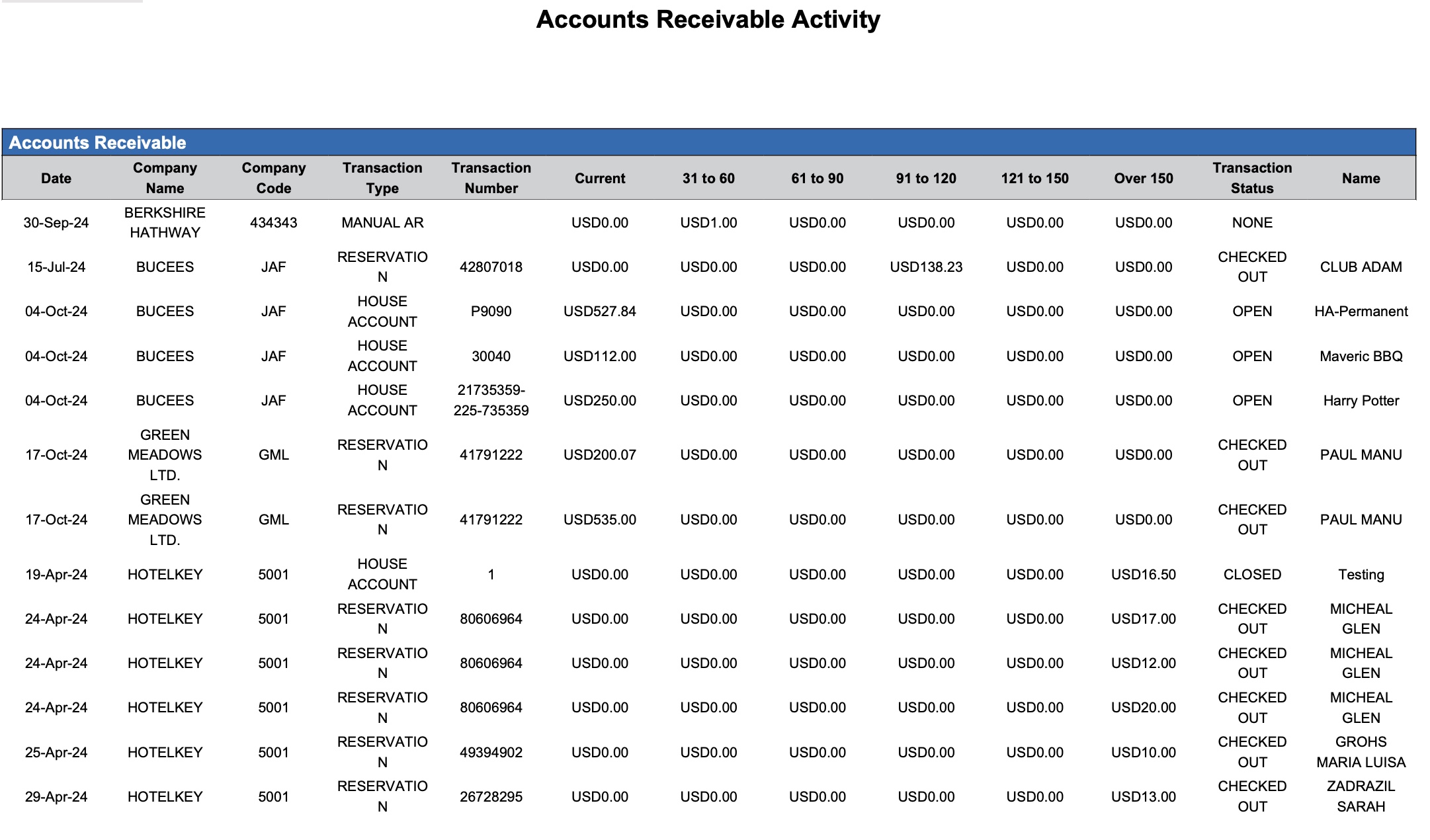This screenshot has height=840, width=1430.
Task: Click the 91 to 120 column header
Action: (925, 178)
